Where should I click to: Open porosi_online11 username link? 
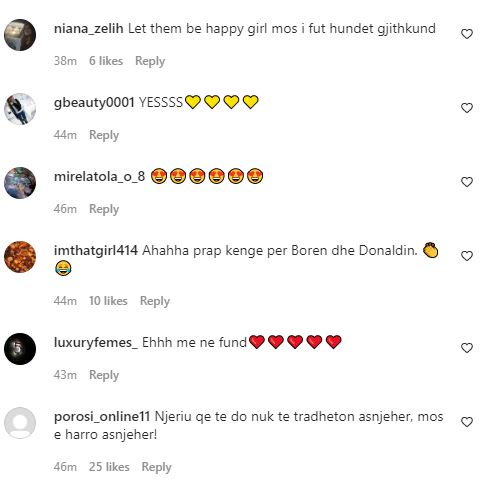[102, 417]
